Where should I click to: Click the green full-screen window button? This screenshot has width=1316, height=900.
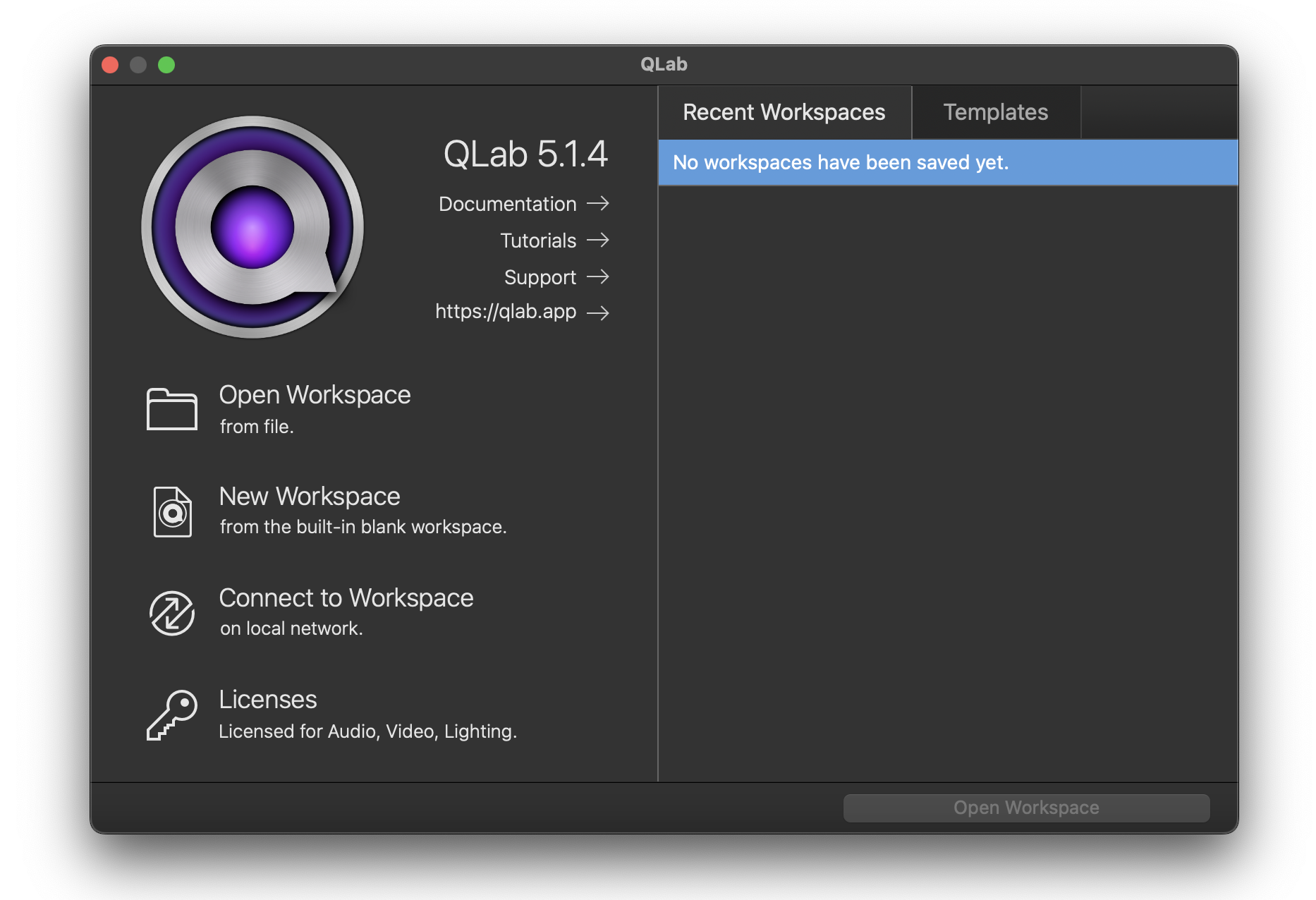[166, 65]
